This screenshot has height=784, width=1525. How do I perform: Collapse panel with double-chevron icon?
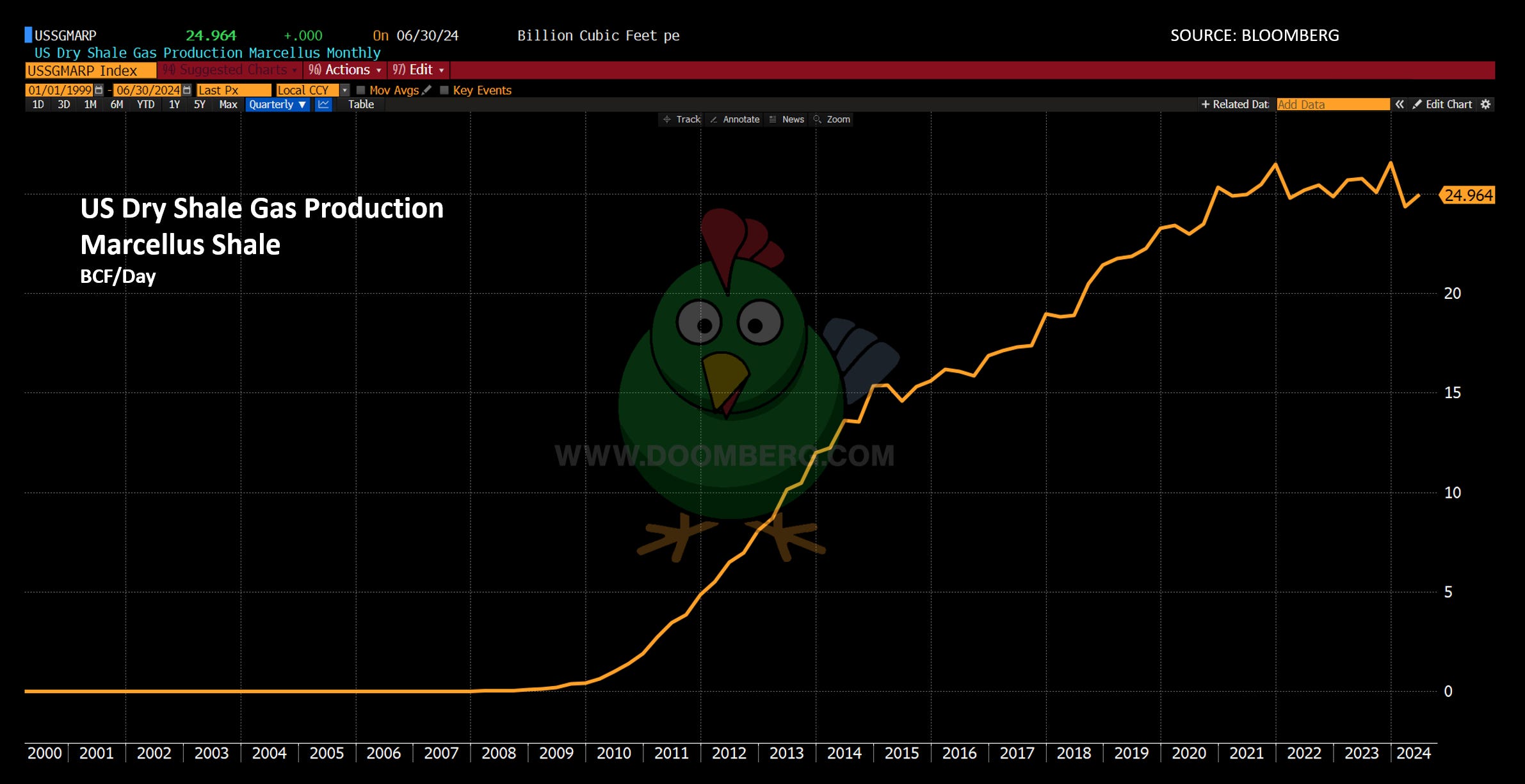tap(1400, 104)
